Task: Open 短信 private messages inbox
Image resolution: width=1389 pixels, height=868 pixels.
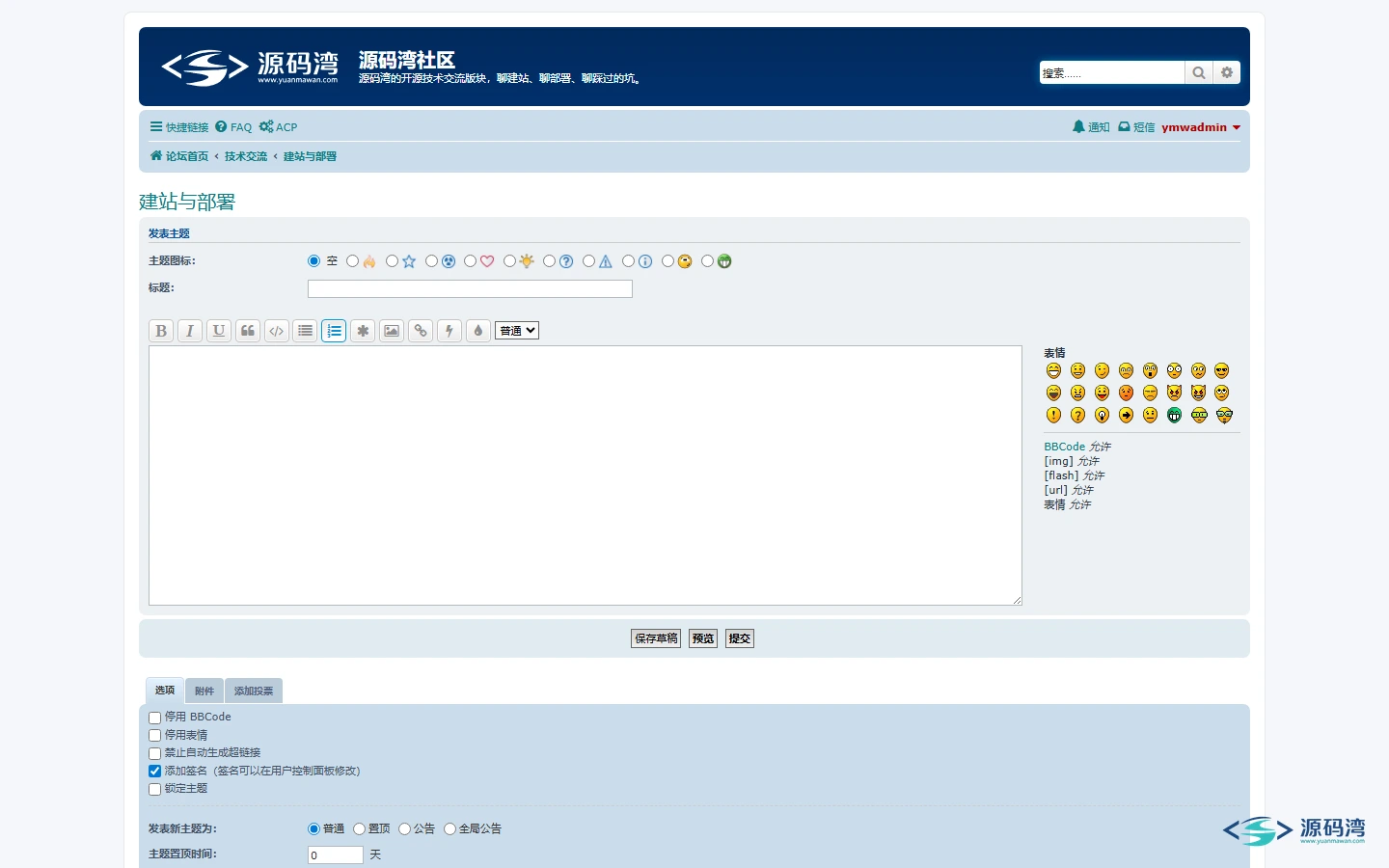Action: click(x=1136, y=127)
